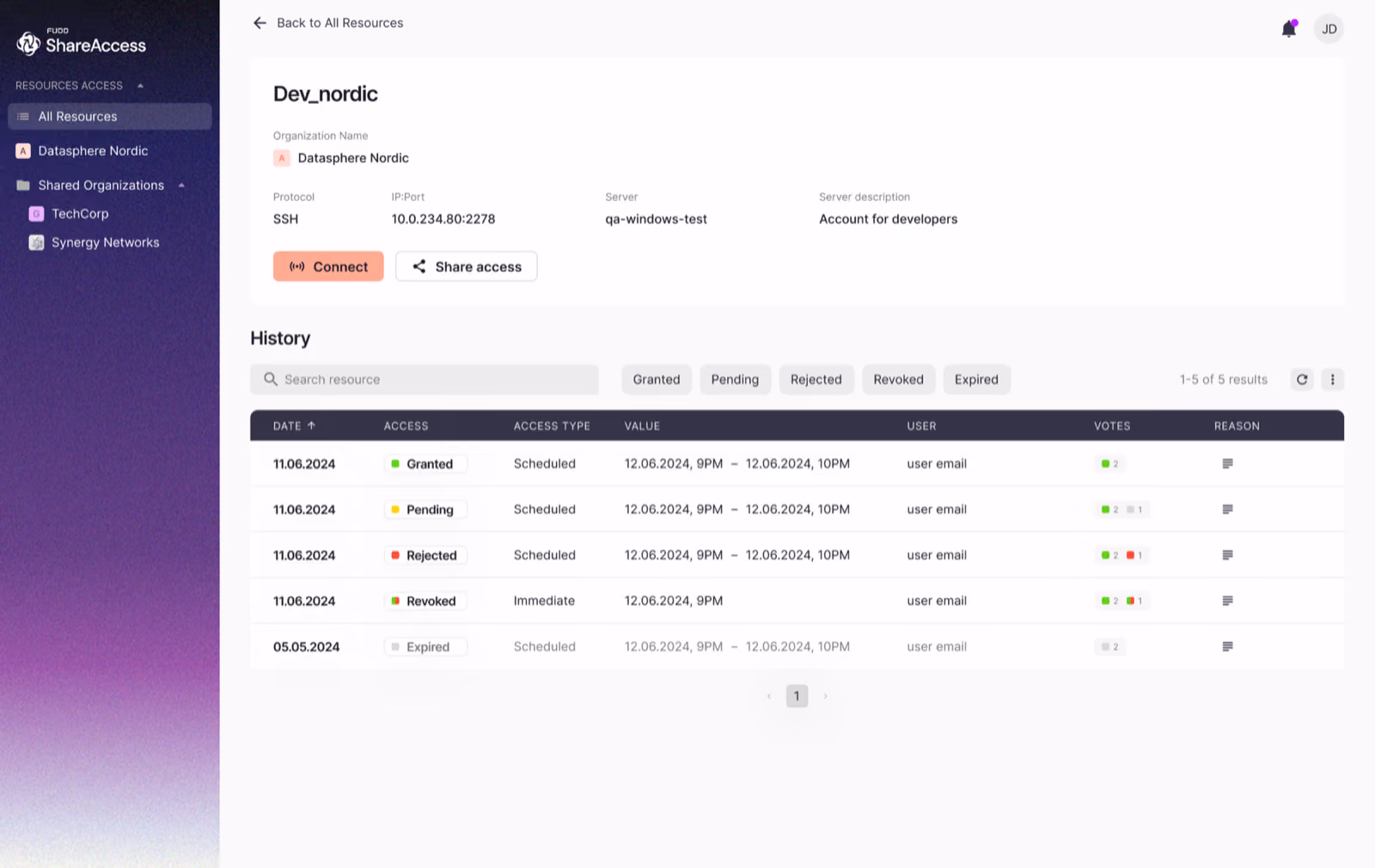Toggle the Granted filter chip
Viewport: 1375px width, 868px height.
(x=657, y=379)
